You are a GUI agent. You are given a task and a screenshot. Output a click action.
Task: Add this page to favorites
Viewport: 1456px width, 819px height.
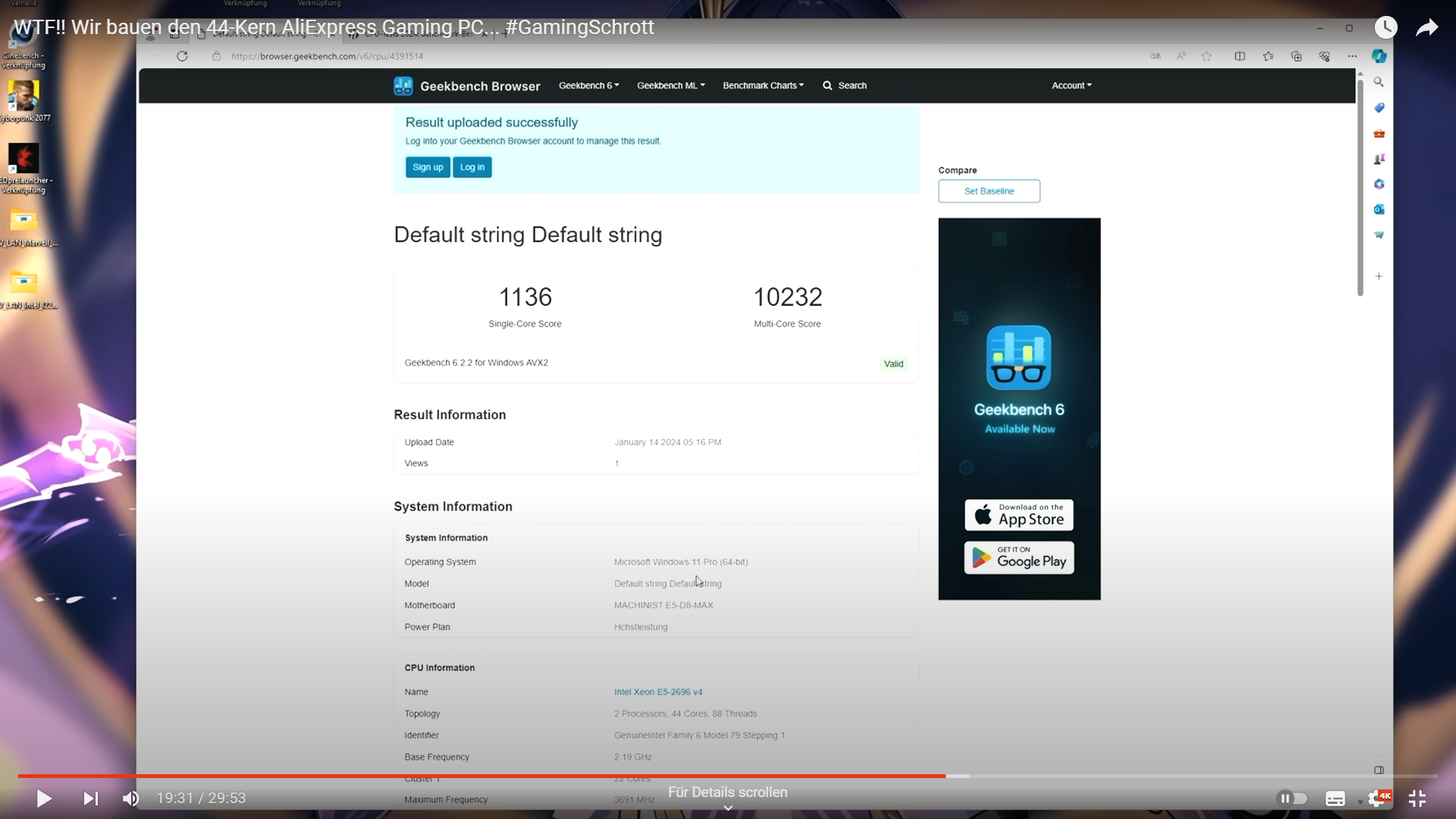tap(1207, 56)
